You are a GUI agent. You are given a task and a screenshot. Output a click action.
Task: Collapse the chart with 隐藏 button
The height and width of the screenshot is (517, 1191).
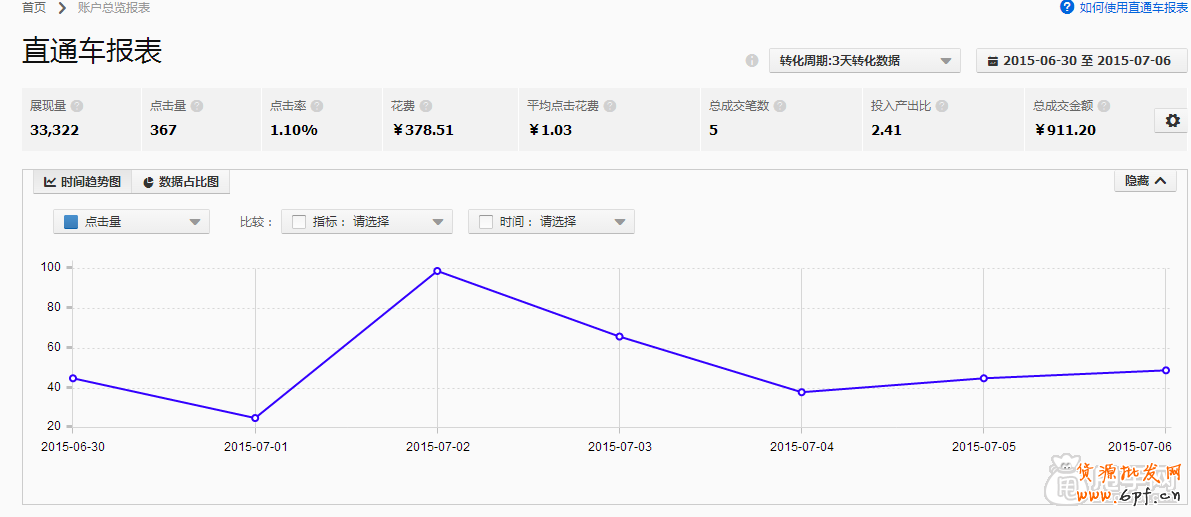[1145, 181]
